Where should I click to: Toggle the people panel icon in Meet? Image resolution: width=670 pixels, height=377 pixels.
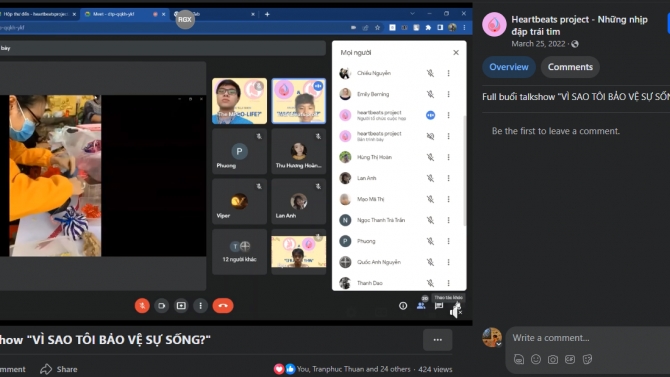click(x=421, y=306)
